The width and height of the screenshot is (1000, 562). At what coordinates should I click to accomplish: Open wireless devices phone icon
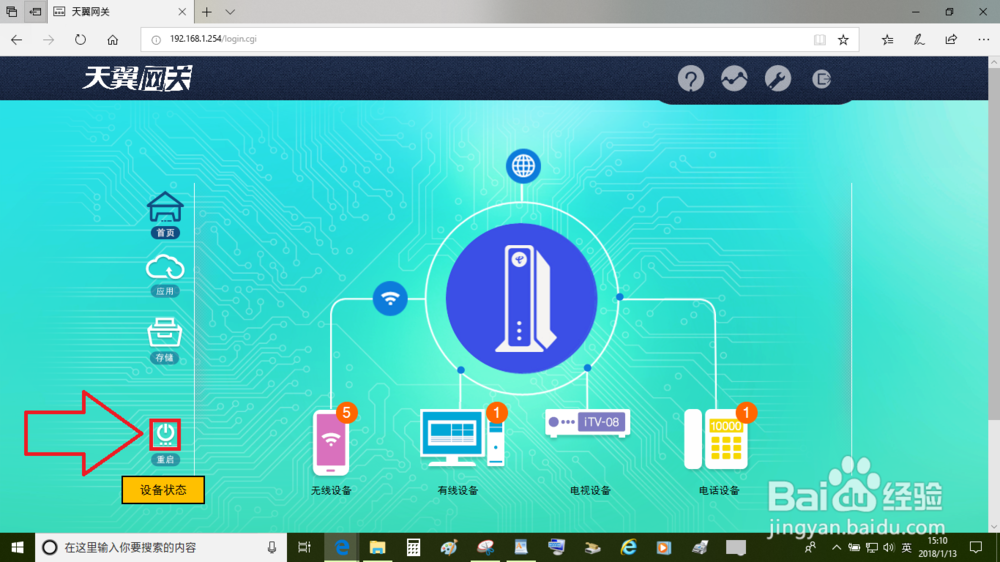(331, 442)
